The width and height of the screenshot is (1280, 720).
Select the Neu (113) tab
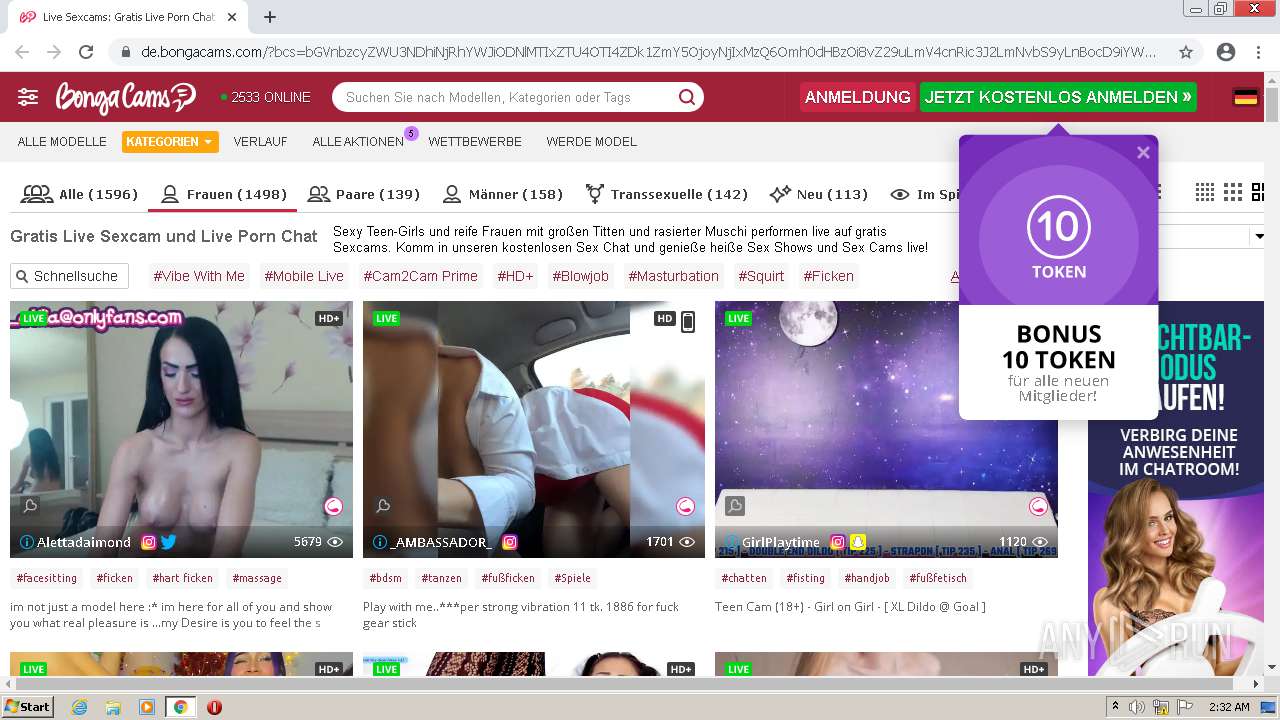(818, 194)
